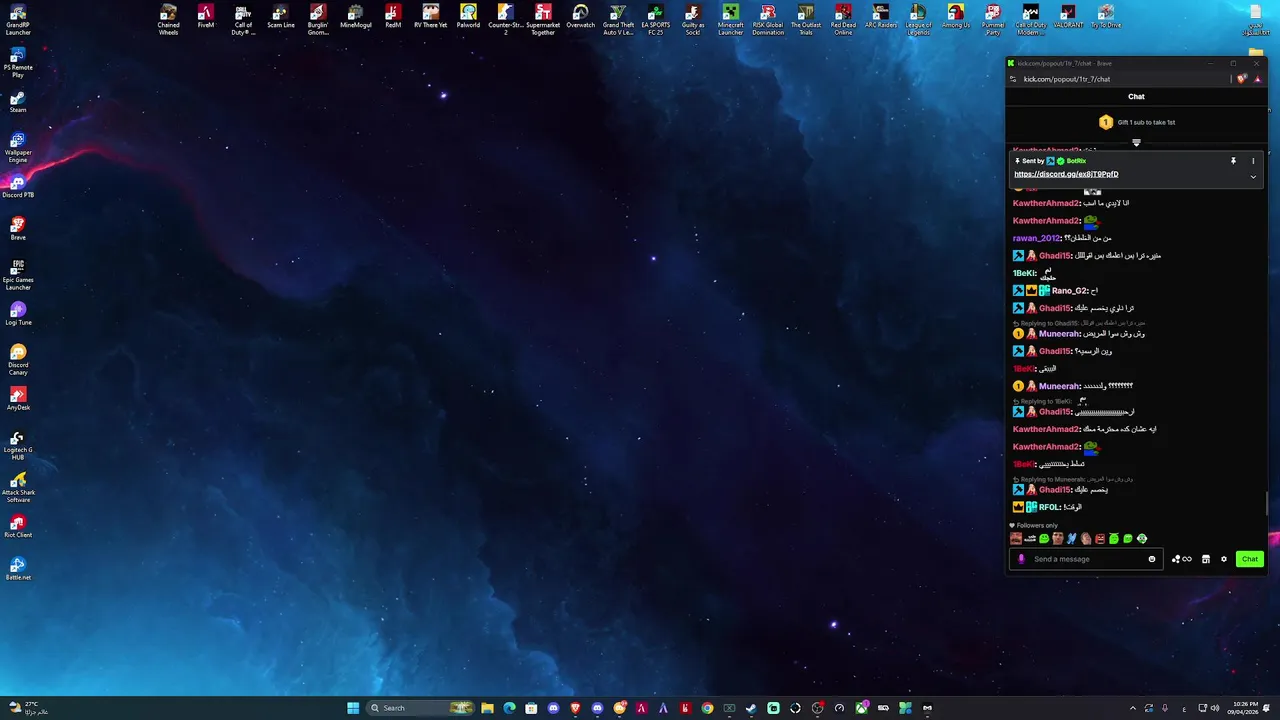Open Wallpaper Engine desktop icon
The height and width of the screenshot is (720, 1280).
point(18,148)
